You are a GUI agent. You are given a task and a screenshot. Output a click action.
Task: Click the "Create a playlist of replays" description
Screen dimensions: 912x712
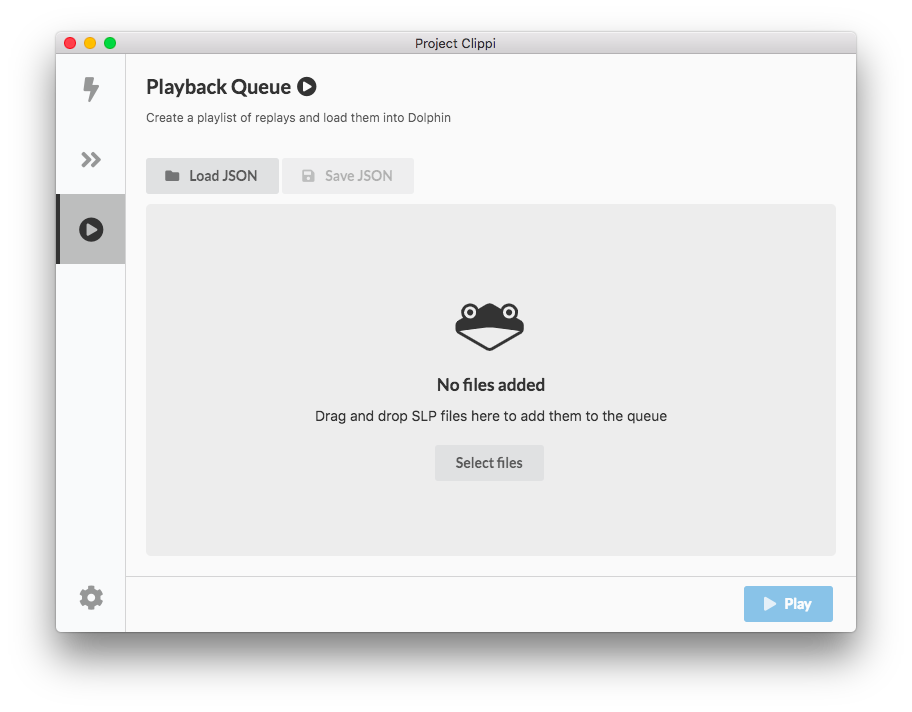[x=298, y=118]
